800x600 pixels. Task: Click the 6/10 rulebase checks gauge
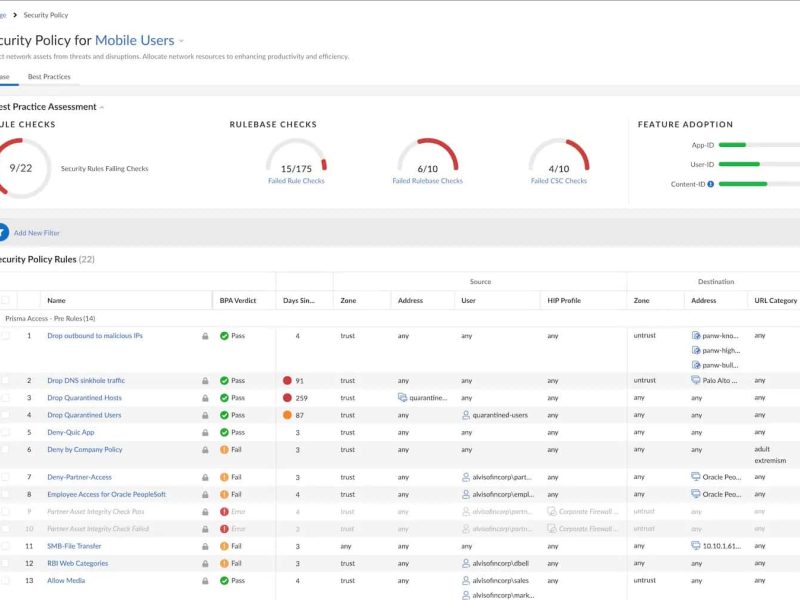428,156
